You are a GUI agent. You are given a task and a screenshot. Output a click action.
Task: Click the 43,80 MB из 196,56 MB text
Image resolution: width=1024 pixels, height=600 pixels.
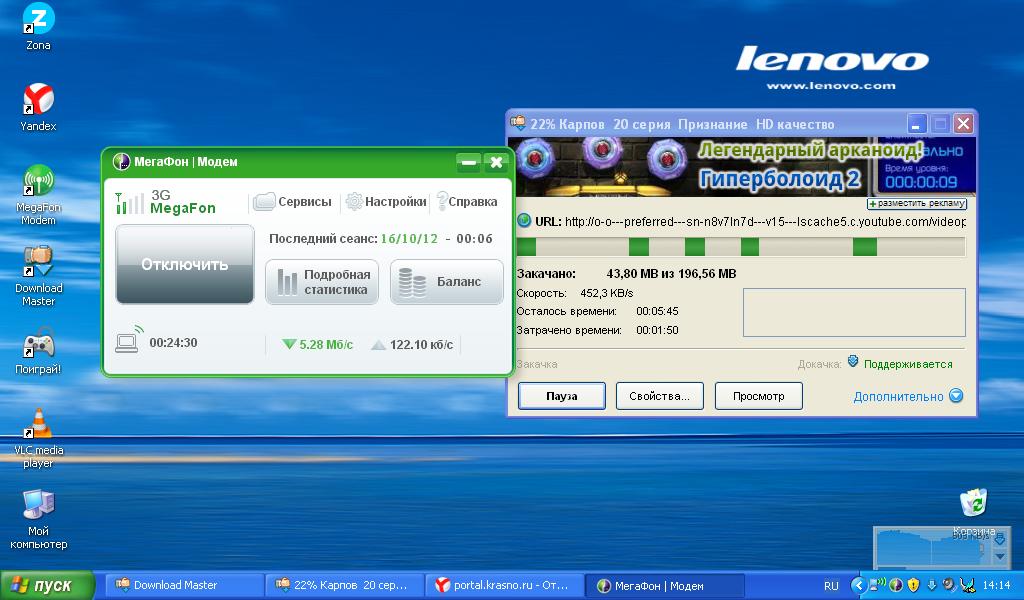(671, 274)
